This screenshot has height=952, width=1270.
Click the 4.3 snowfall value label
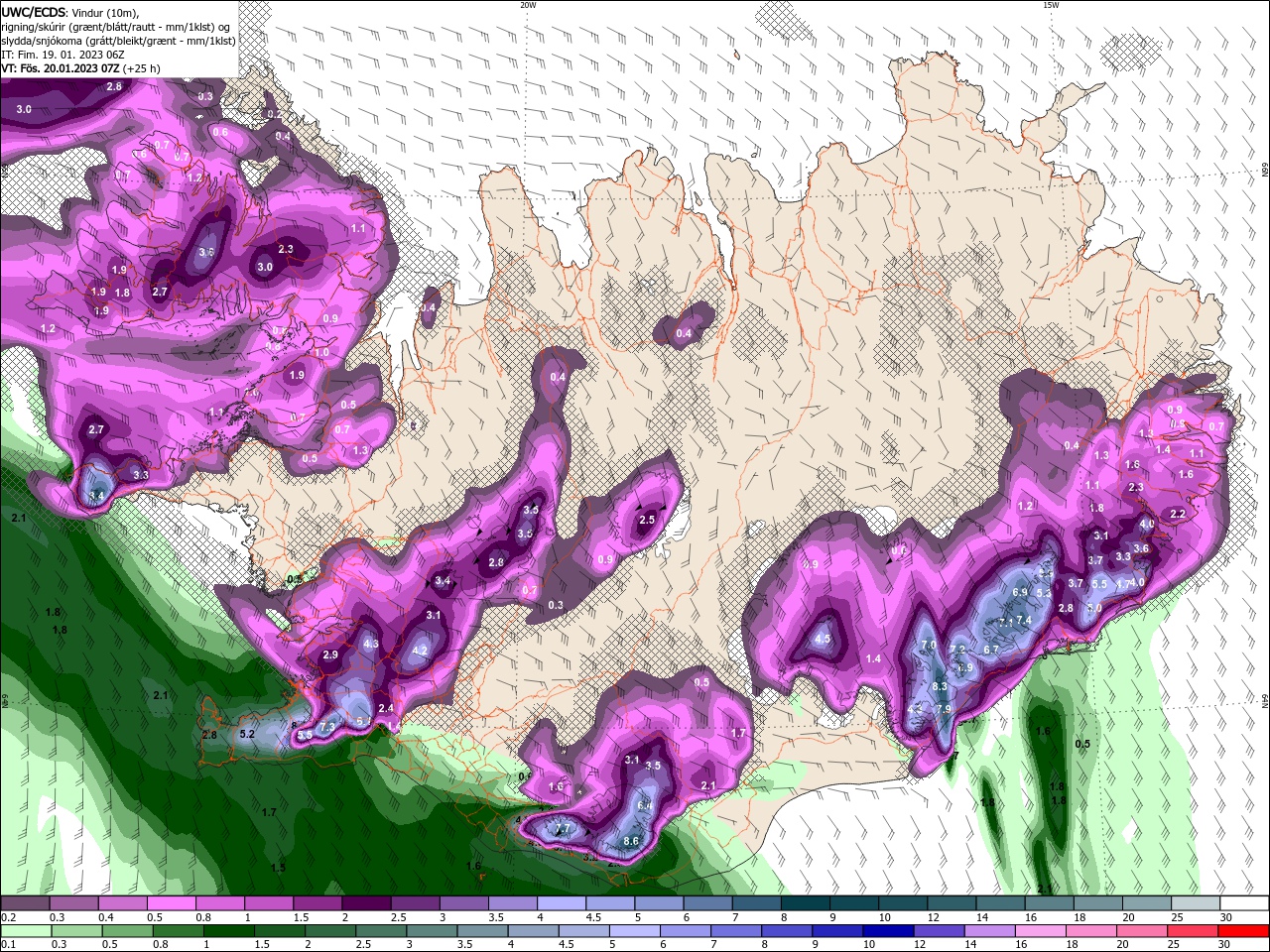pyautogui.click(x=372, y=644)
